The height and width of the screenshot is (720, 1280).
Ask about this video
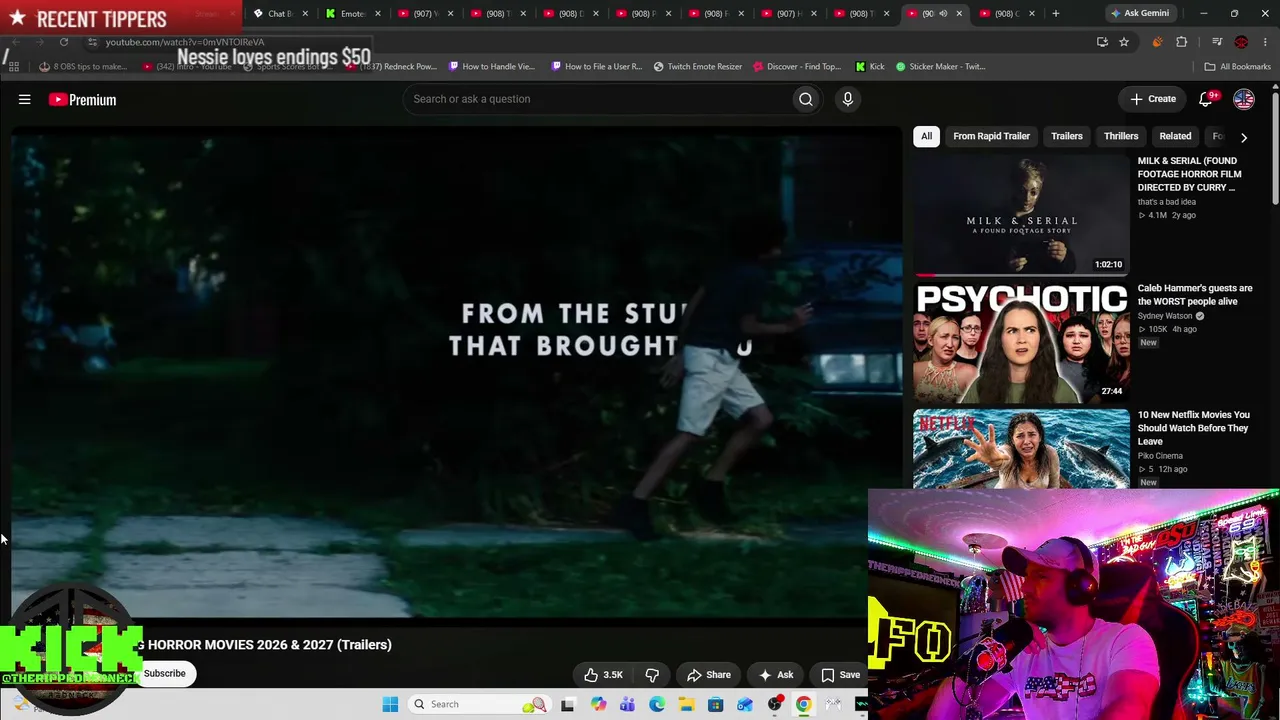pos(776,675)
